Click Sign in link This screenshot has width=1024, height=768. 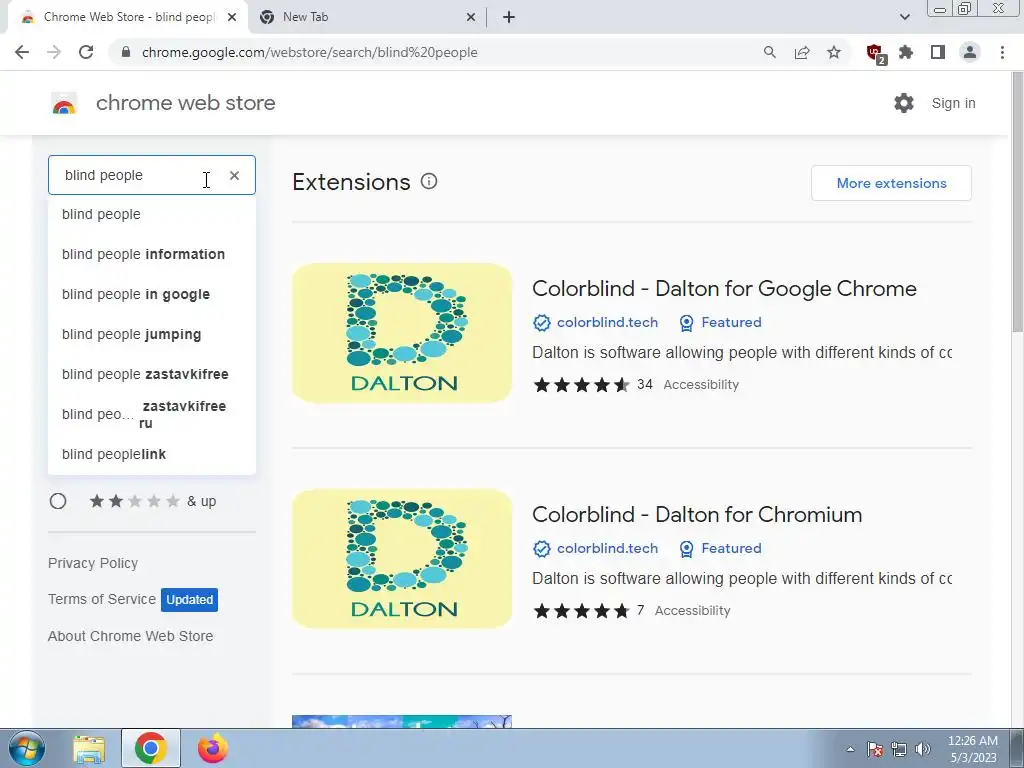[953, 103]
